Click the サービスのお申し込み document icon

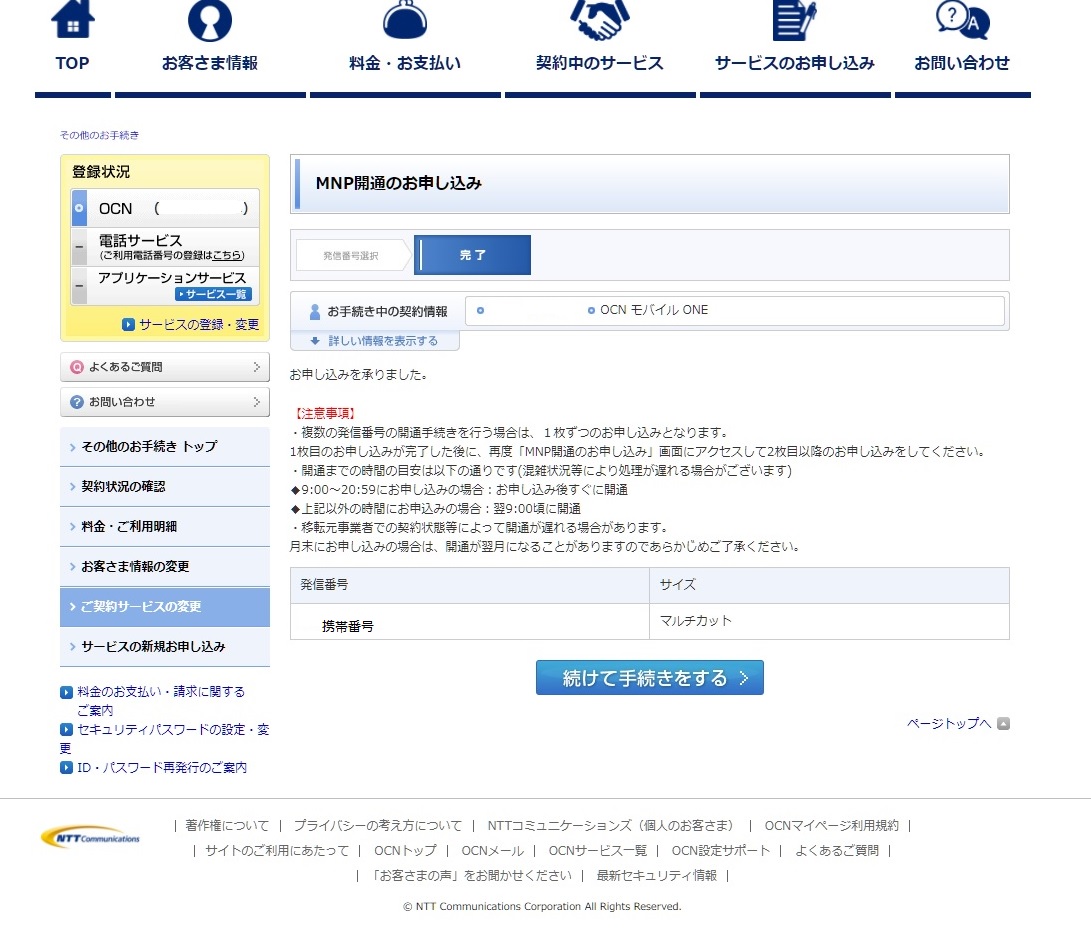794,20
